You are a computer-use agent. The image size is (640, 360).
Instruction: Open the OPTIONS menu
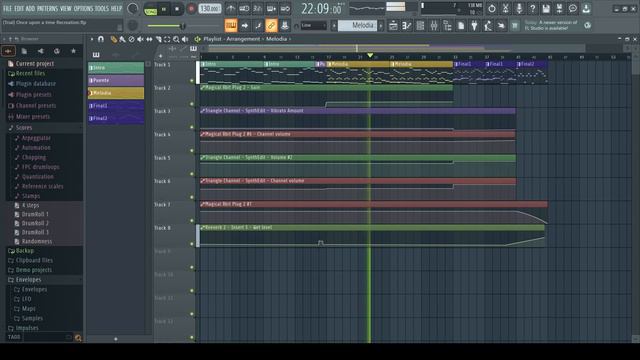(84, 9)
